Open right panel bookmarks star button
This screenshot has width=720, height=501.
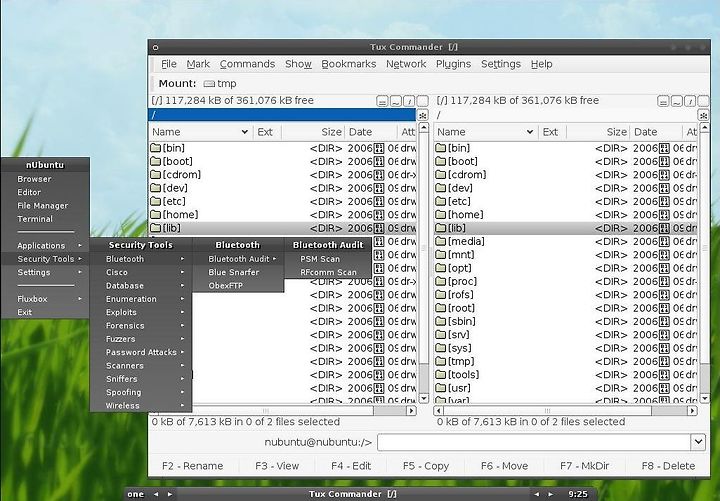703,115
